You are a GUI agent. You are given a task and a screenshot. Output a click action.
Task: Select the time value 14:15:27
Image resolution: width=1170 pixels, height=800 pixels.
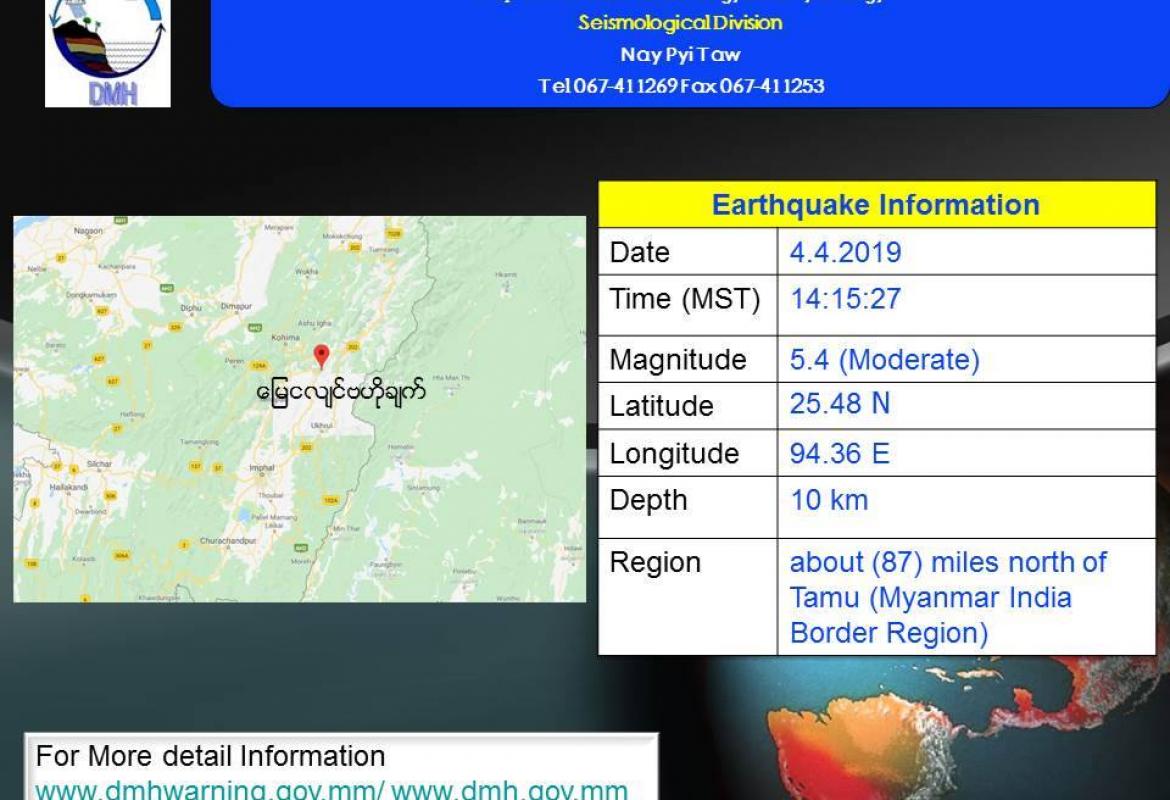[x=845, y=299]
